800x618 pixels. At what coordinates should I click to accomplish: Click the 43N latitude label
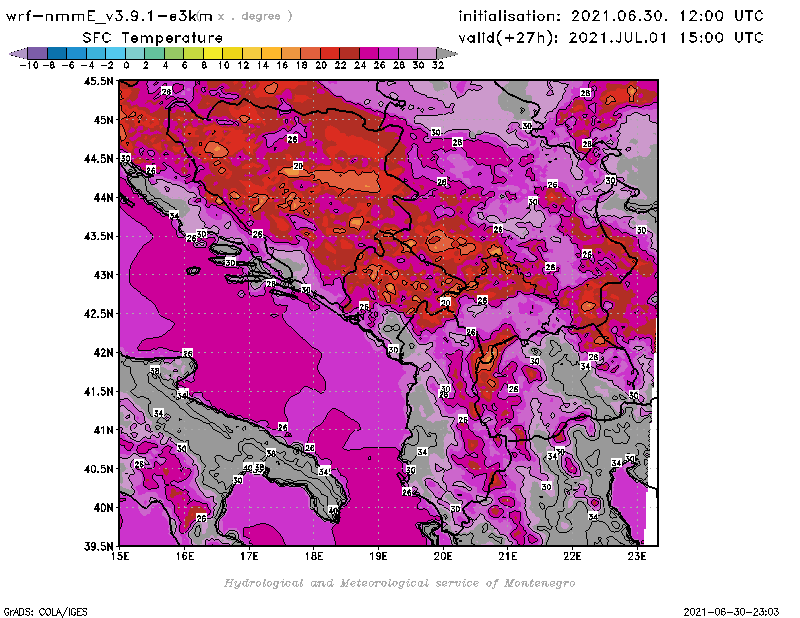click(x=104, y=275)
